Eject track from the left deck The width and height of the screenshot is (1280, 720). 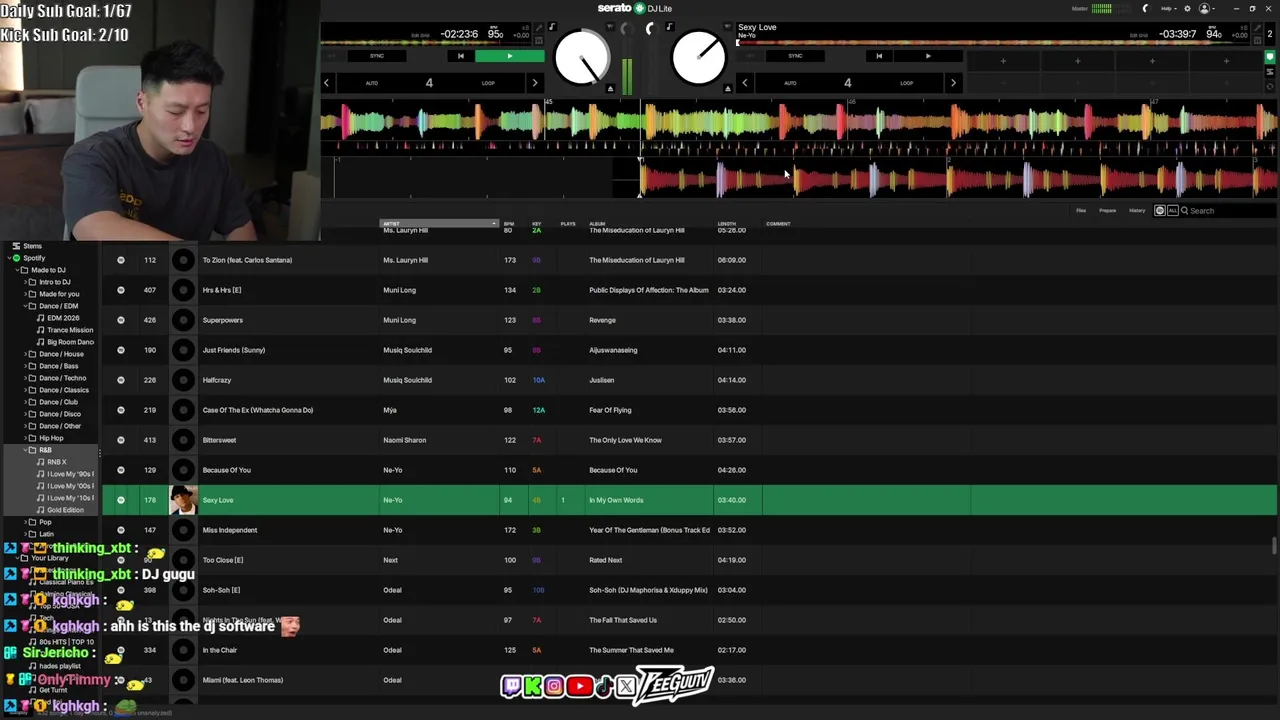[x=610, y=89]
